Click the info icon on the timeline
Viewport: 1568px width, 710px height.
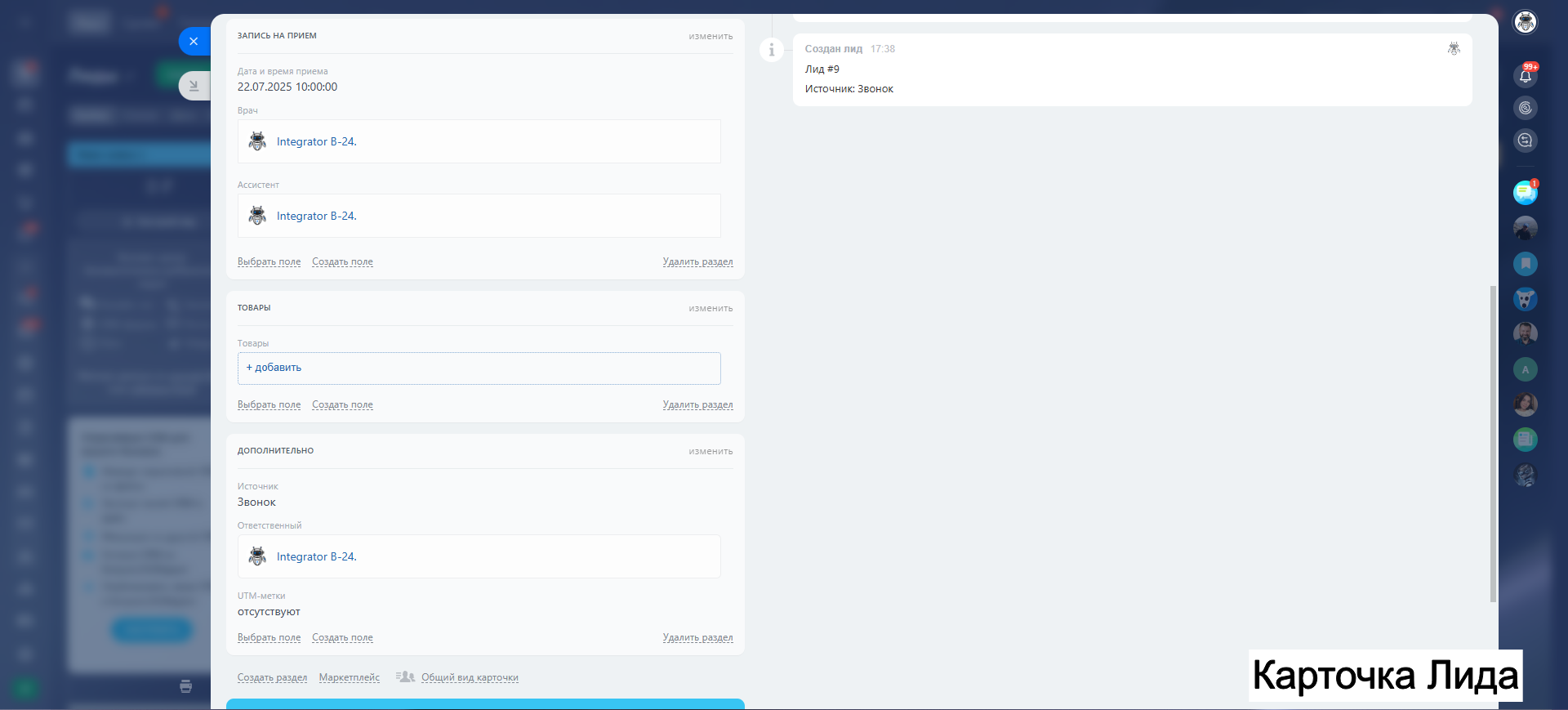click(771, 50)
